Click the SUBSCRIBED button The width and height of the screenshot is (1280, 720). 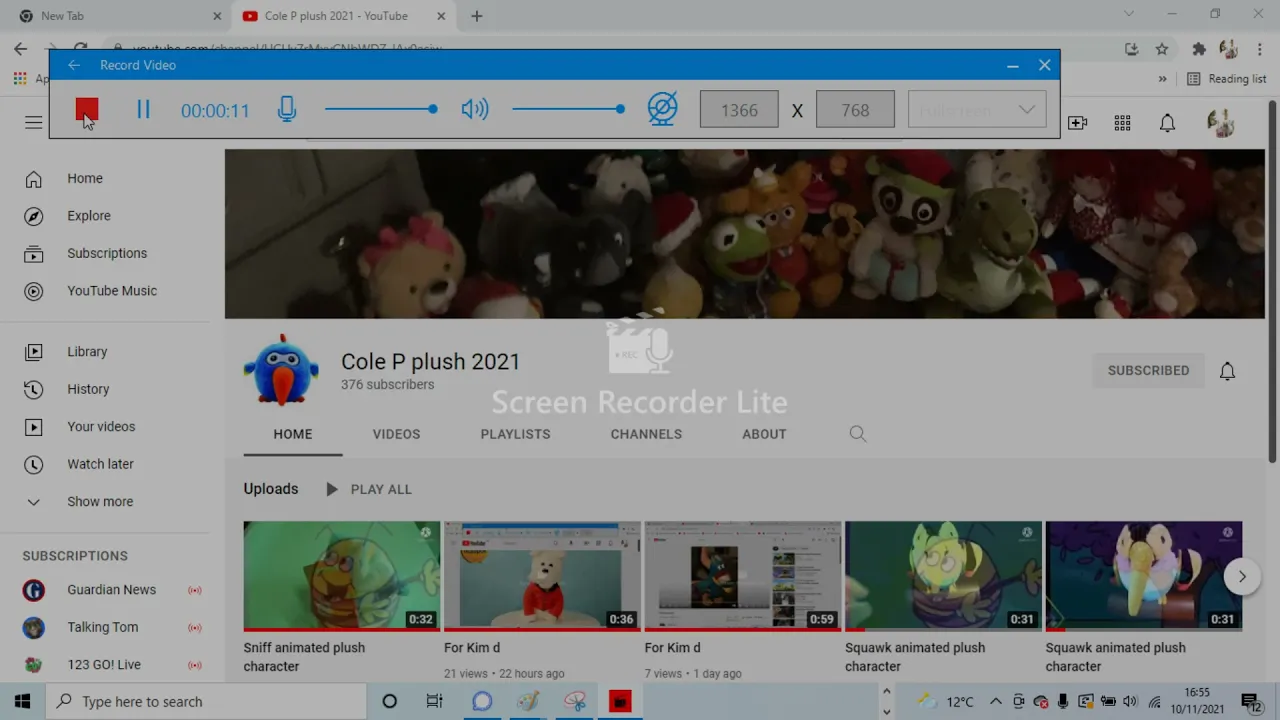pos(1148,370)
